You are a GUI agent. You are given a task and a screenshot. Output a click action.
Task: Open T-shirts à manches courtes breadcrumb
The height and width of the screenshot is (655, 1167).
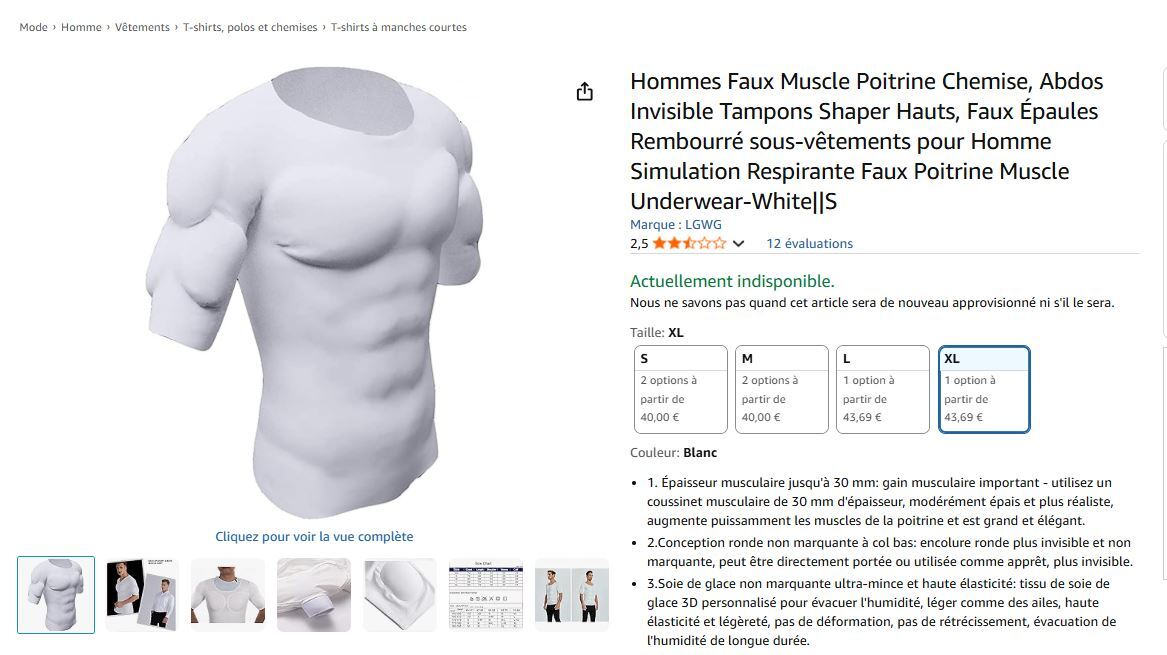pos(399,27)
